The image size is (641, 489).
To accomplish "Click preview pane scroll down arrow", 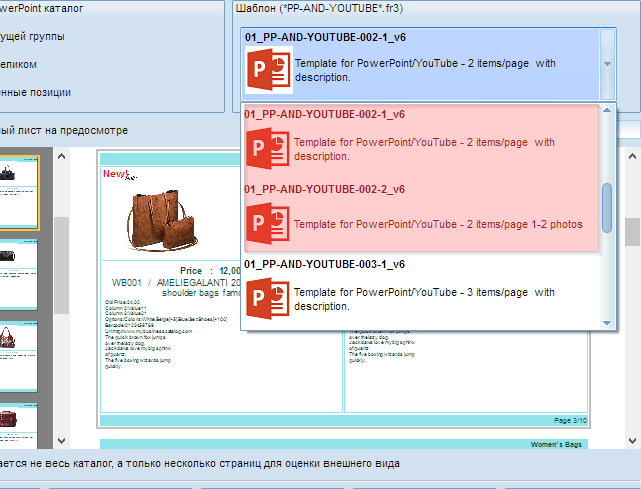I will [632, 441].
